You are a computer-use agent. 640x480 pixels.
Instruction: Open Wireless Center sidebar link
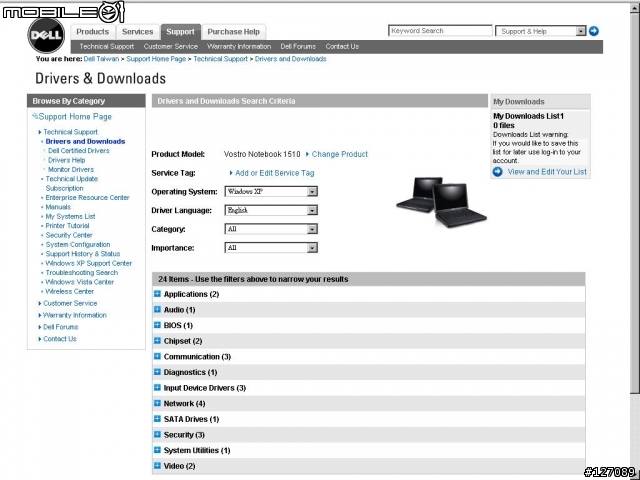click(69, 291)
